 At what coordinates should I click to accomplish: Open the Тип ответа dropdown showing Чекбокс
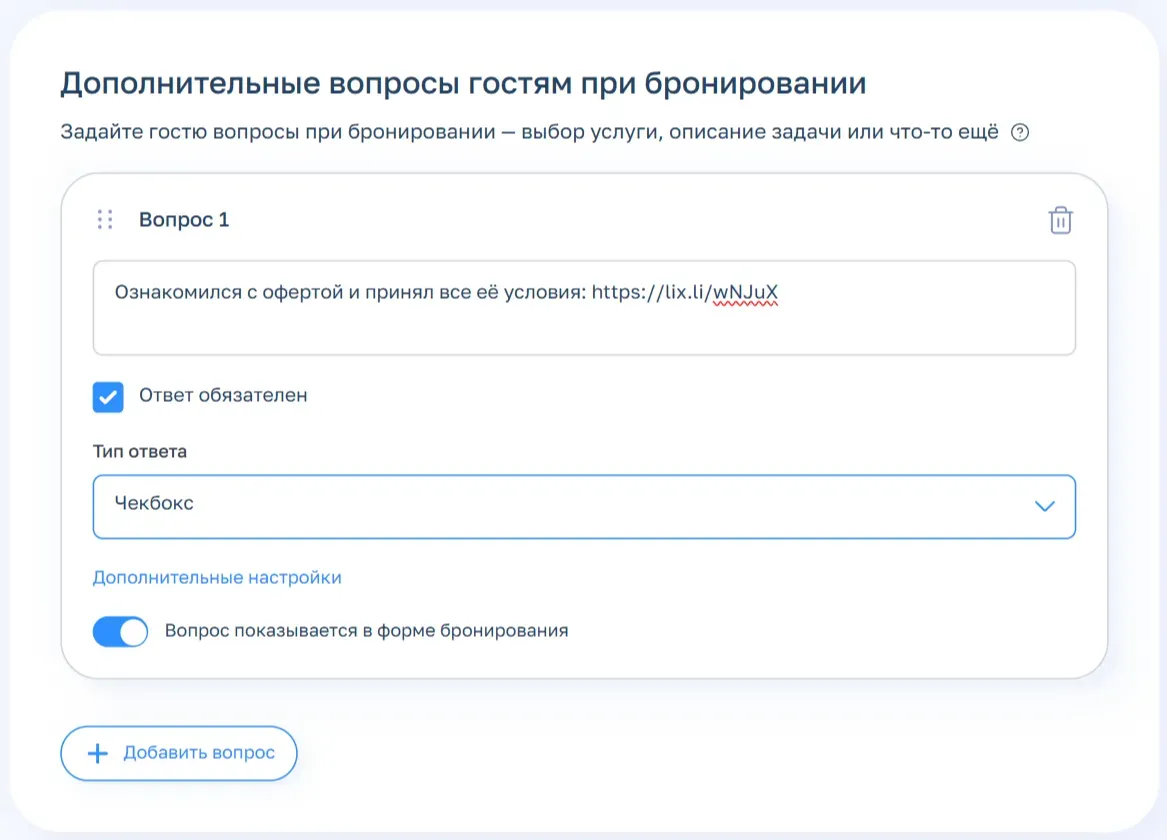pyautogui.click(x=584, y=507)
